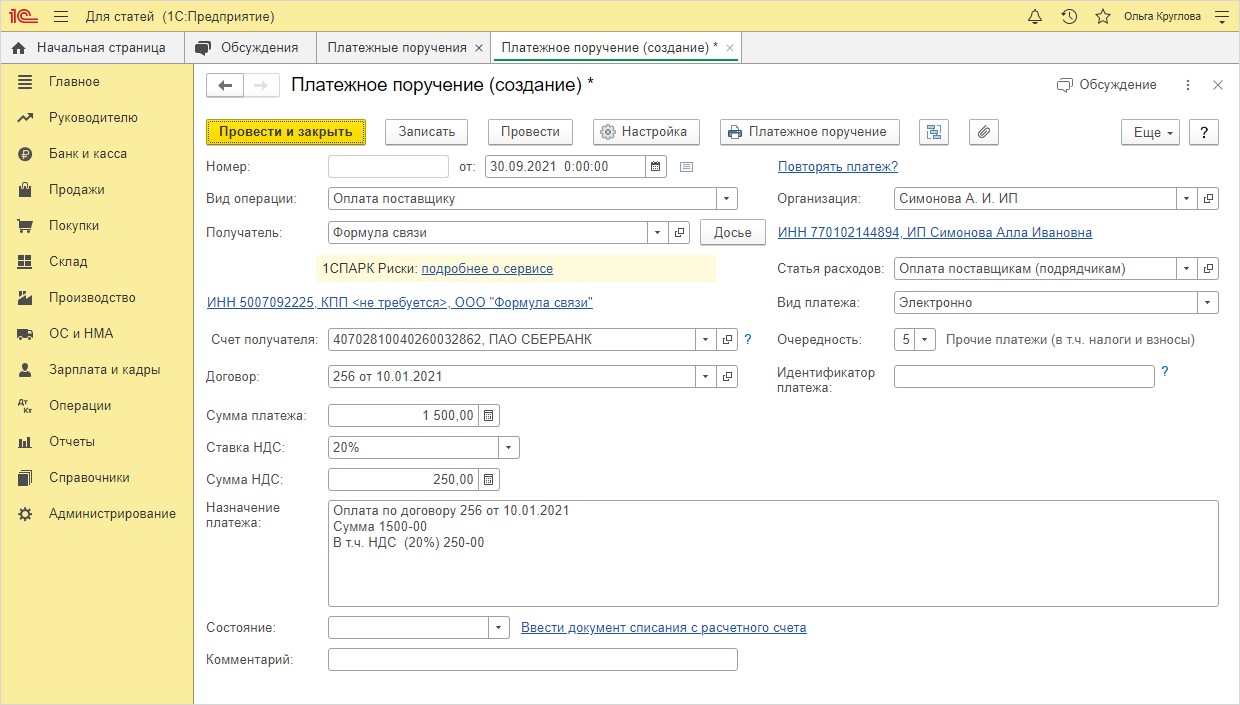Expand Счет получателя dropdown arrow

pos(706,340)
